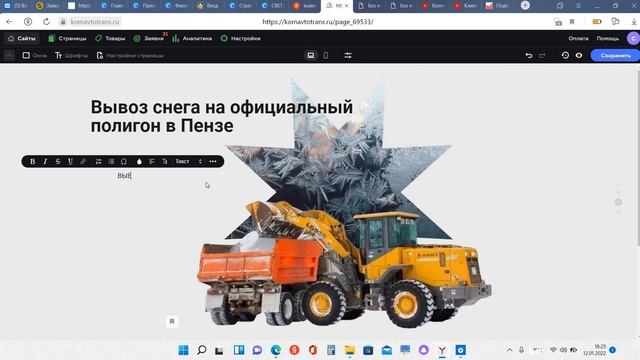The width and height of the screenshot is (640, 360).
Task: Bookmark this page in browser bar
Action: tap(572, 22)
